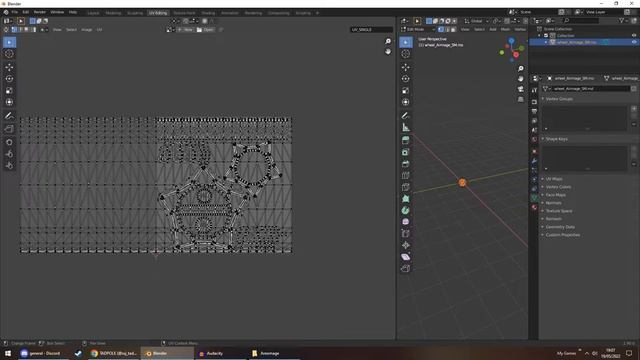This screenshot has width=640, height=360.
Task: Click the zoom icon in UV editor
Action: 388,42
